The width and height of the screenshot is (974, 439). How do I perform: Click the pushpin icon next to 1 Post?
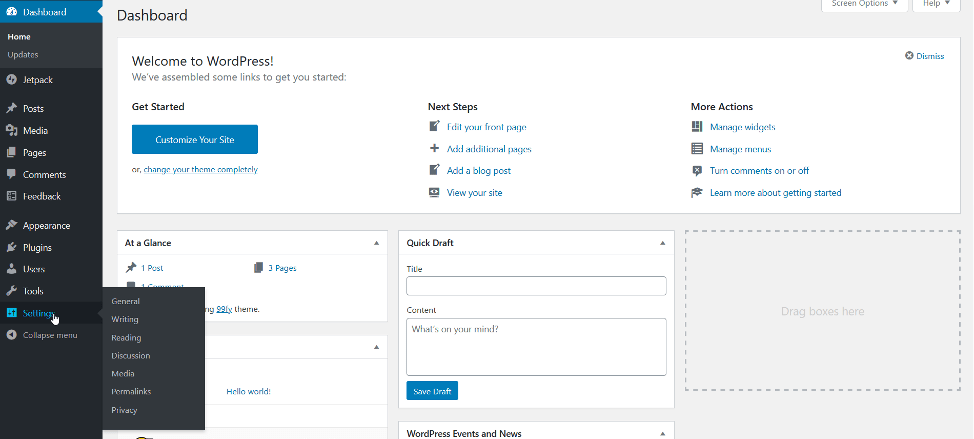point(130,268)
